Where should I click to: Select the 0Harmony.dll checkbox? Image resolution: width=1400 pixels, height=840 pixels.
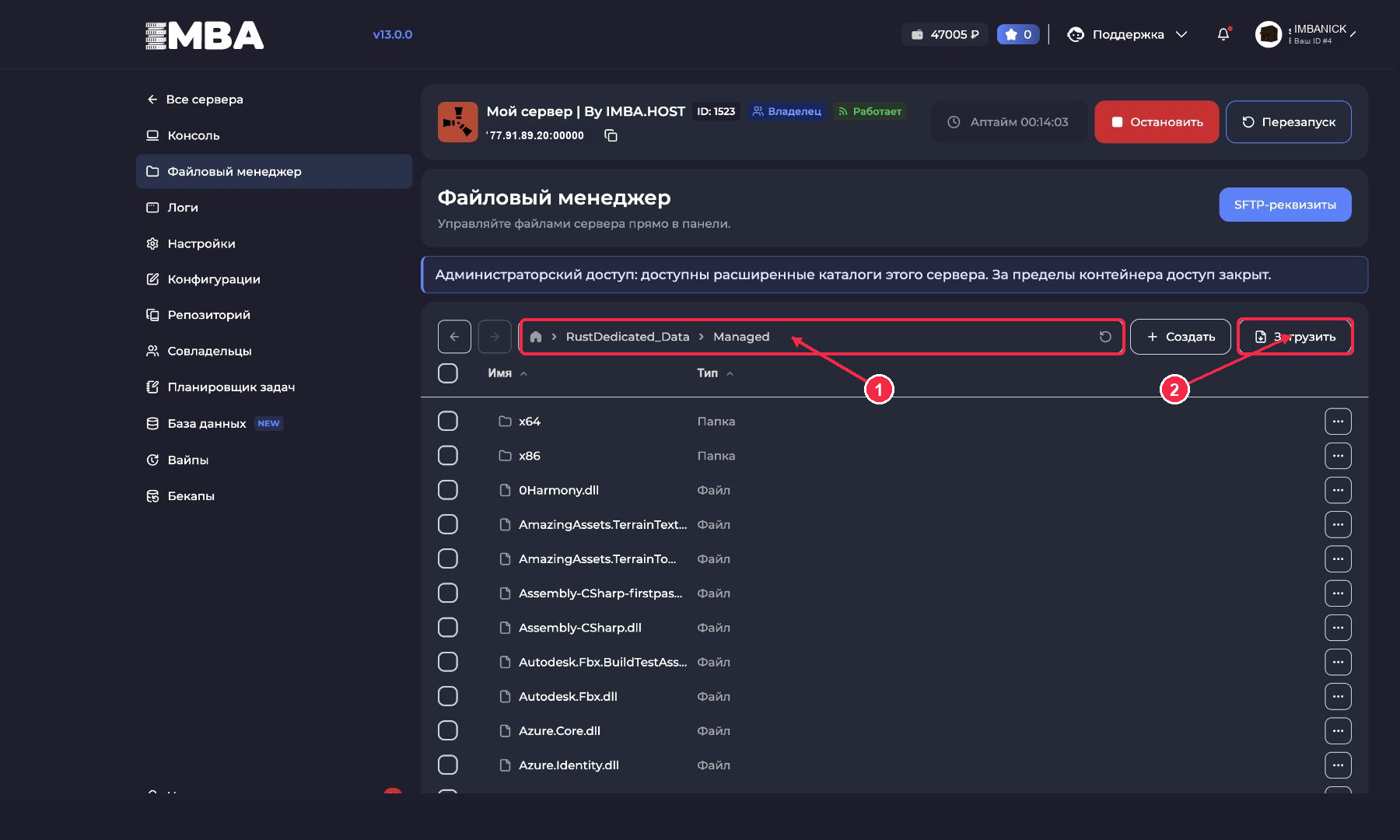[448, 490]
